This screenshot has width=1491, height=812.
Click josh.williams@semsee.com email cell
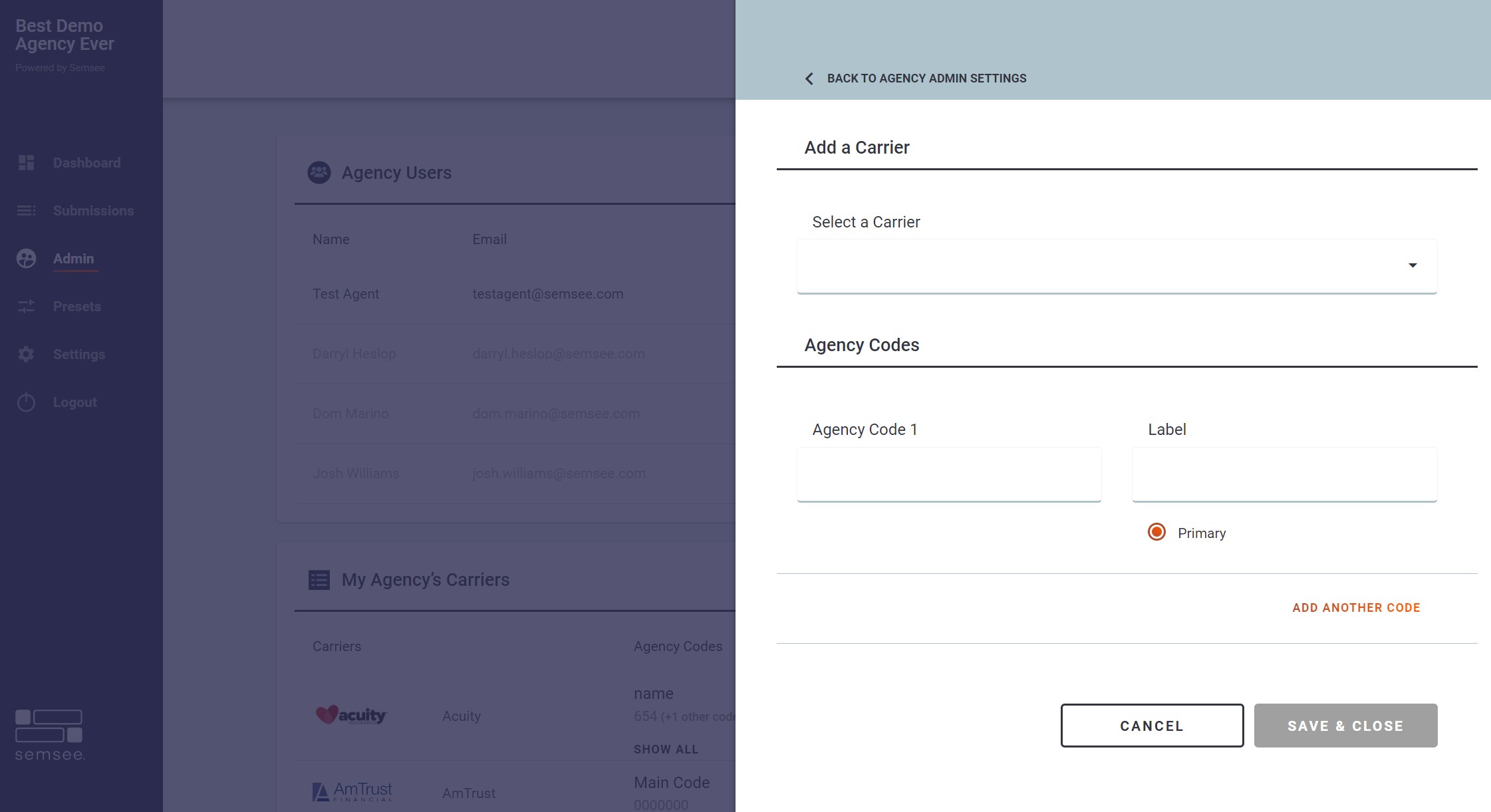click(x=559, y=474)
